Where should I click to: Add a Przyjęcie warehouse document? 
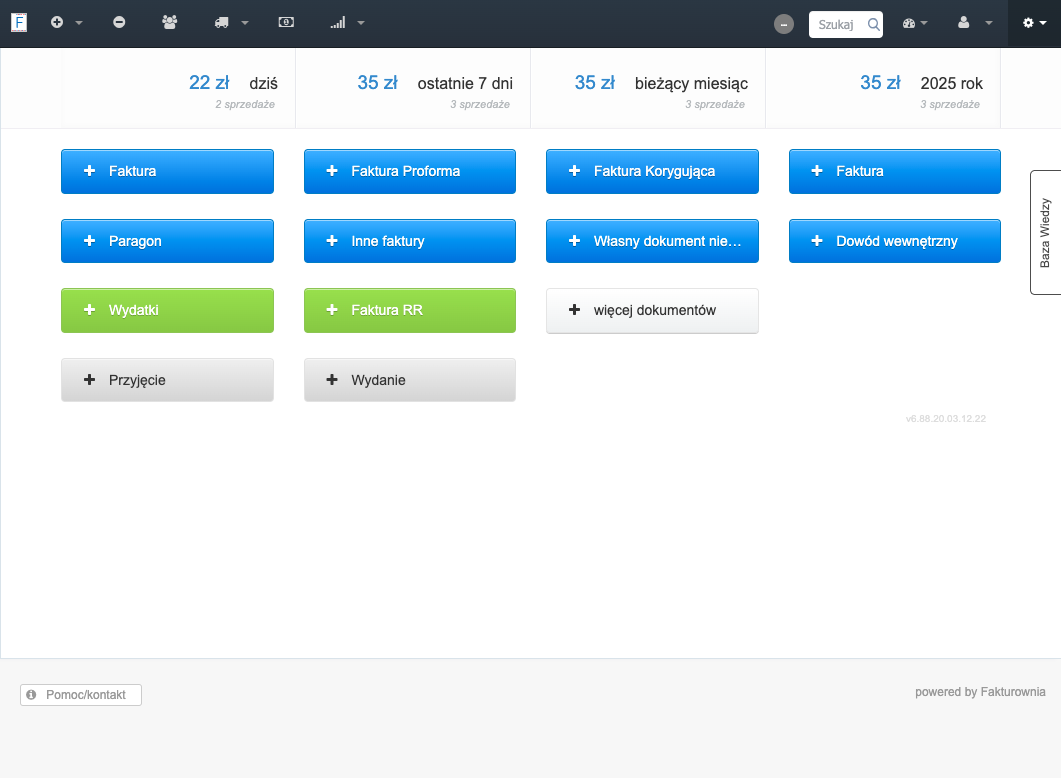coord(167,380)
